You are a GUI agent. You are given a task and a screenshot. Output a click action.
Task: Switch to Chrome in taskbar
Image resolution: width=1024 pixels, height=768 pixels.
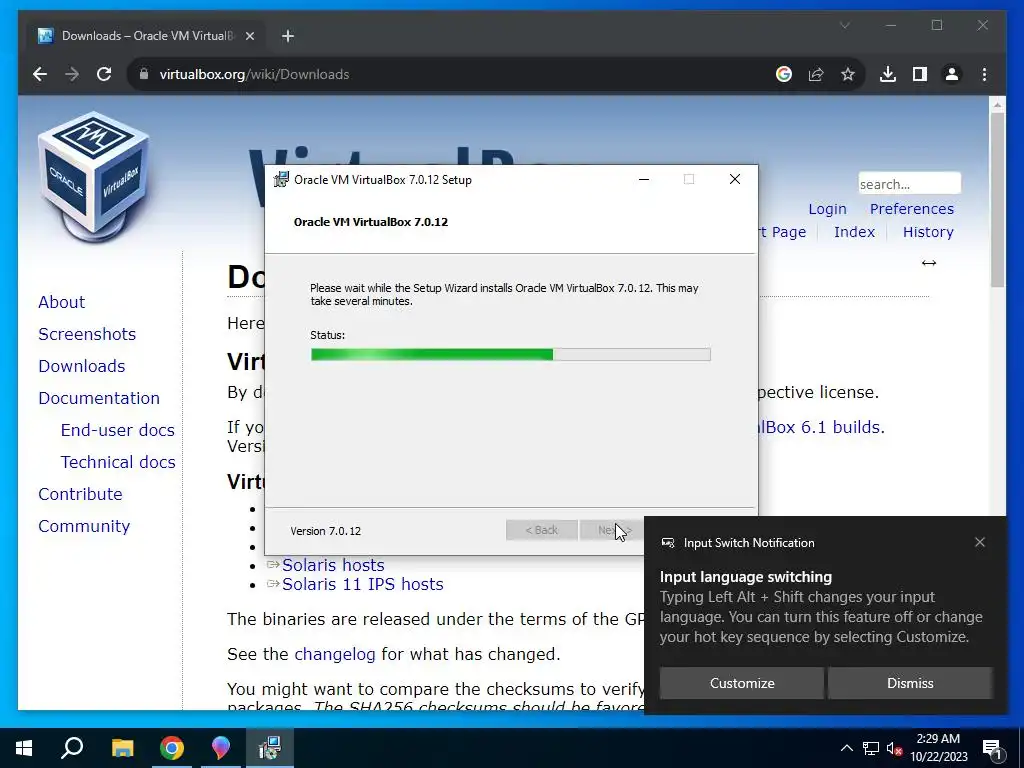[172, 748]
